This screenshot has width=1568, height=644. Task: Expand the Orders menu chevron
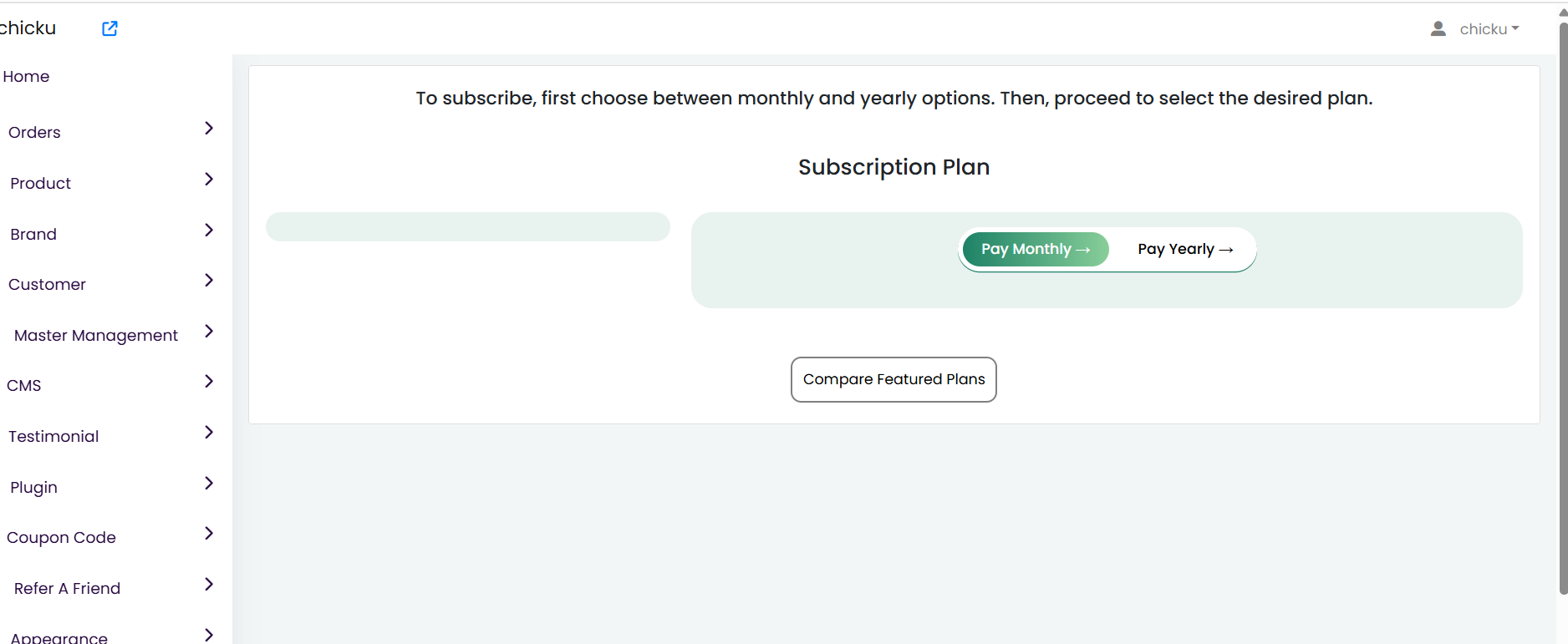[209, 128]
